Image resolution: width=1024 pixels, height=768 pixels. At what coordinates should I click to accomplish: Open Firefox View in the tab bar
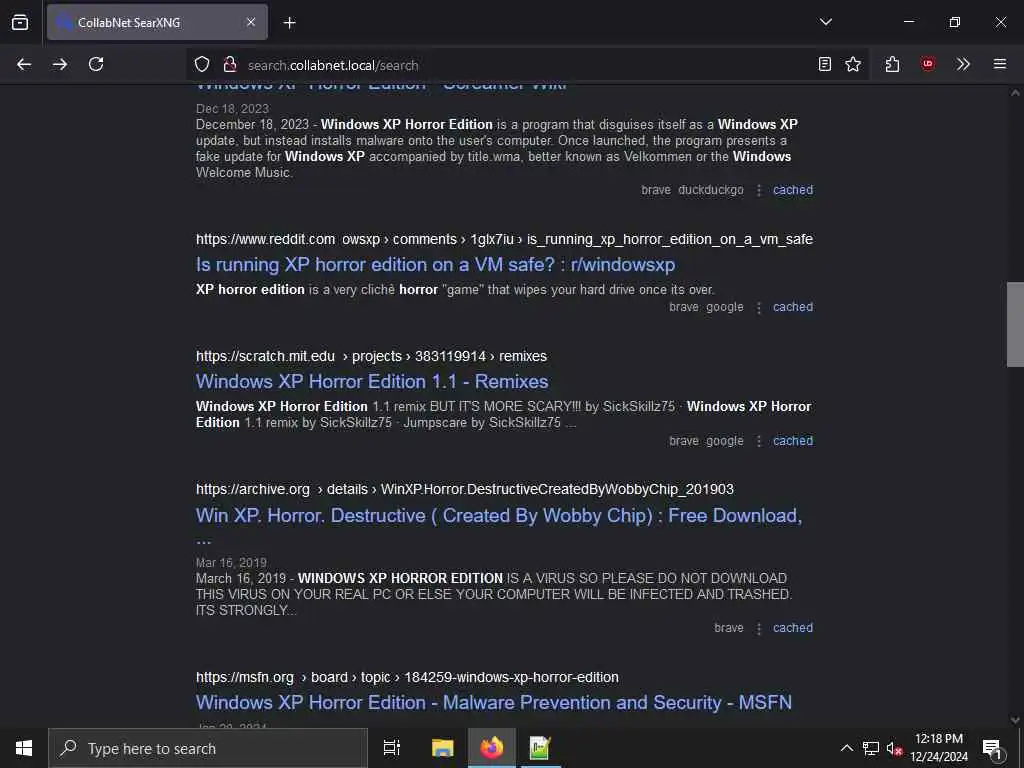[20, 22]
